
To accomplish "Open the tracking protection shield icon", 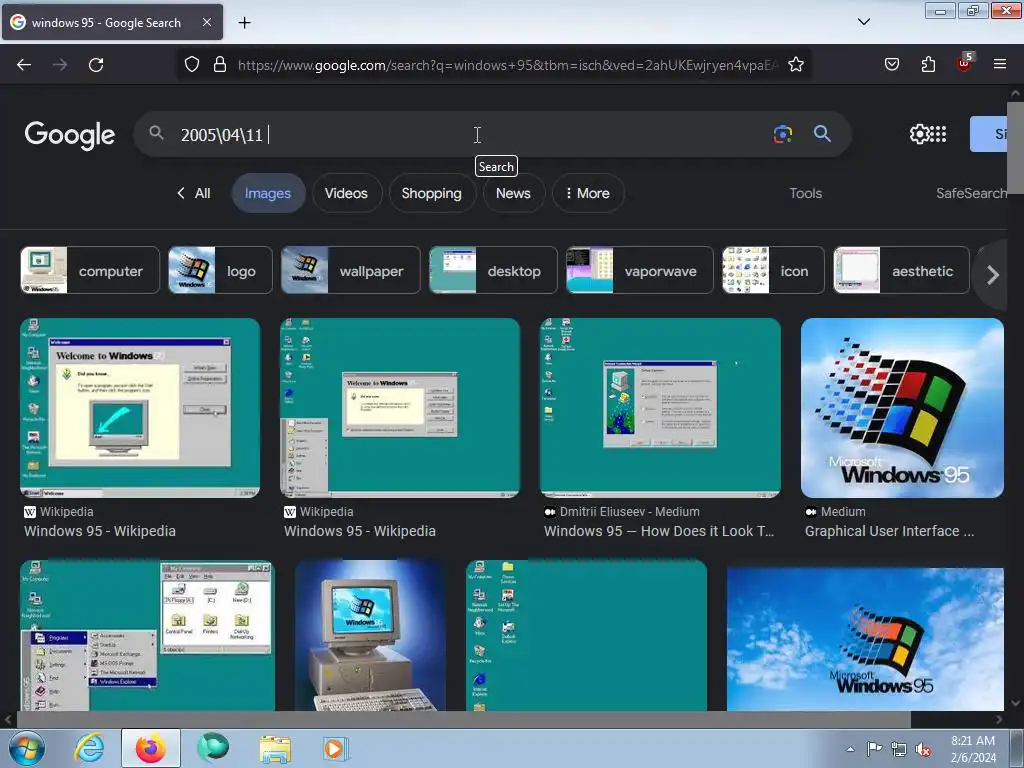I will (191, 65).
